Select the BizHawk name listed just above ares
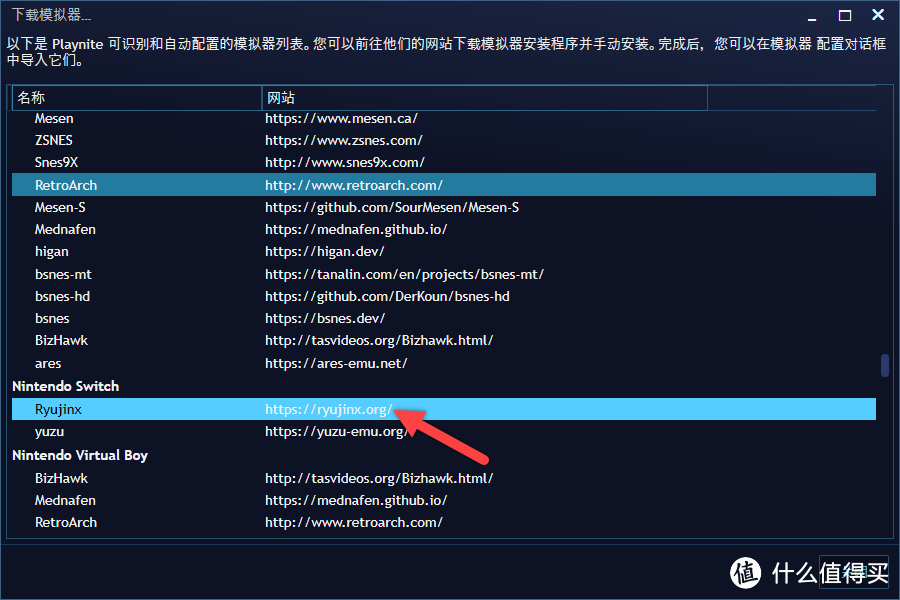The width and height of the screenshot is (900, 600). pyautogui.click(x=61, y=340)
